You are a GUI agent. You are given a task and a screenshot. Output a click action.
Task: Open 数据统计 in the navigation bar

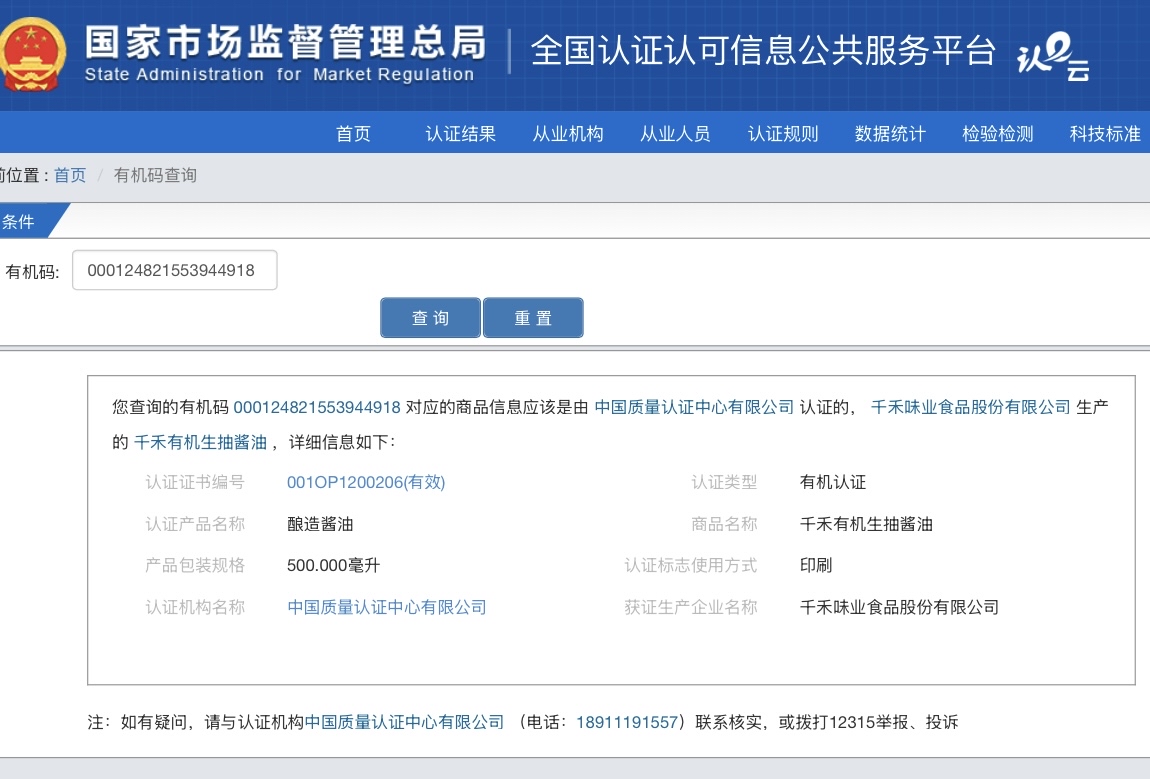pyautogui.click(x=890, y=134)
